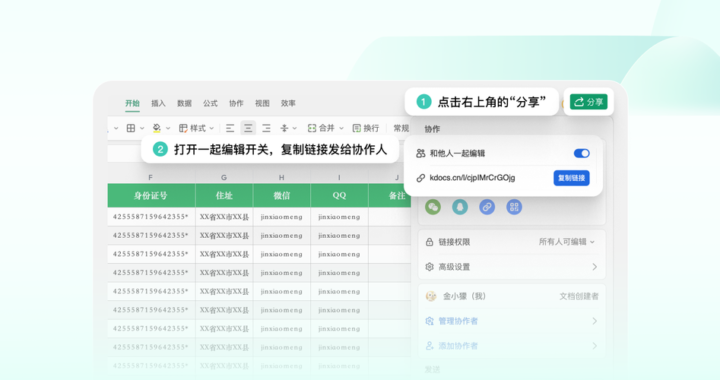This screenshot has width=720, height=380.
Task: Click the 链接权限 label
Action: [454, 242]
